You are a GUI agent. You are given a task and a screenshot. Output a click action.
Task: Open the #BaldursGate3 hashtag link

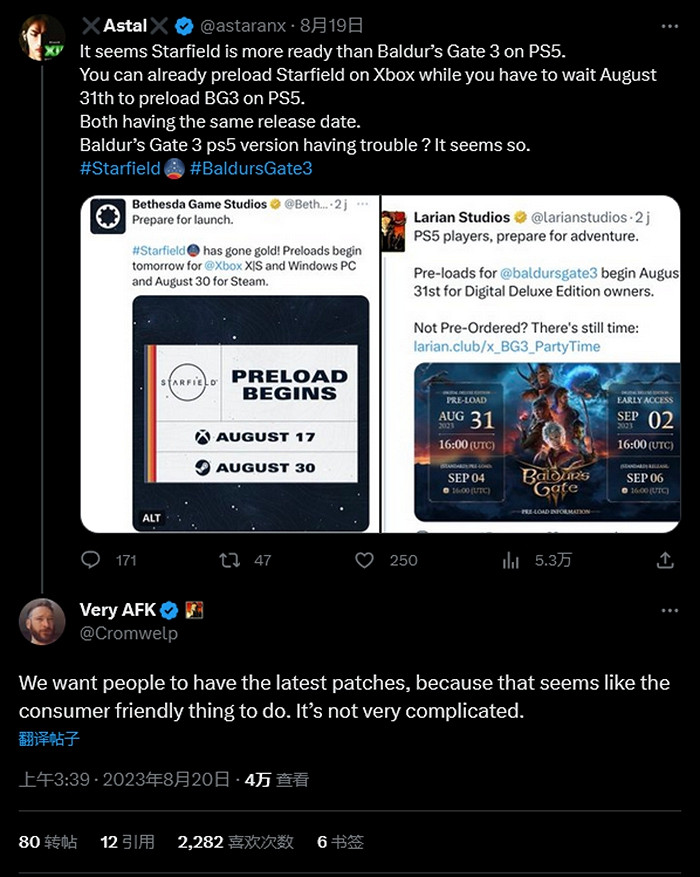pos(251,169)
